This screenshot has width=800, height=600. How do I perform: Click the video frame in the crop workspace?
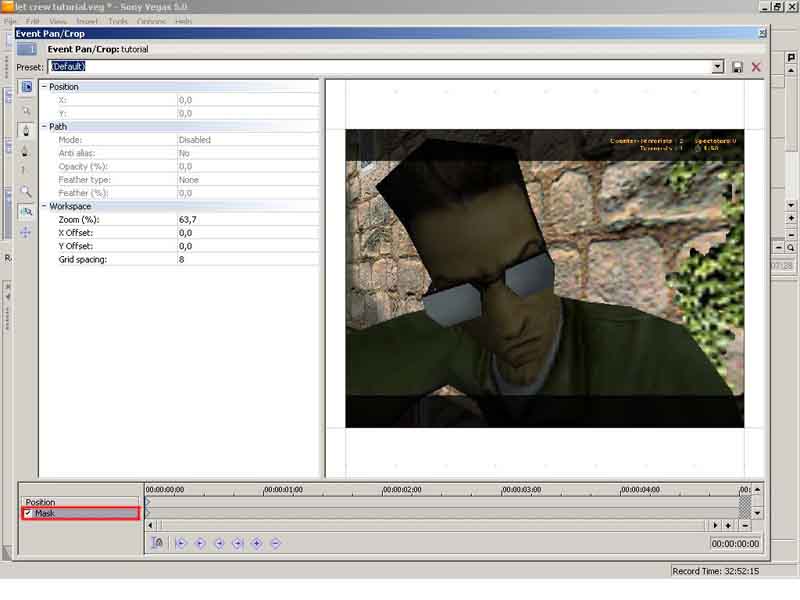click(x=544, y=279)
